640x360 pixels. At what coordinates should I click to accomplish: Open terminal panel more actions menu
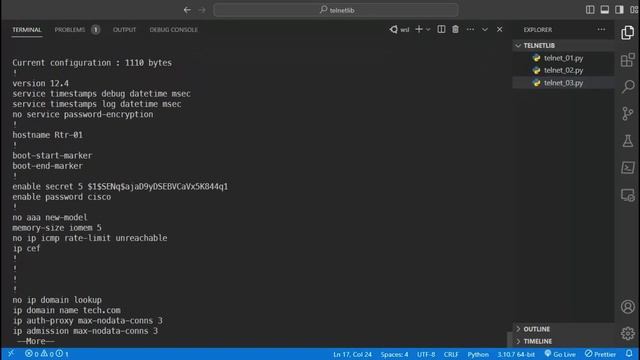tap(470, 29)
